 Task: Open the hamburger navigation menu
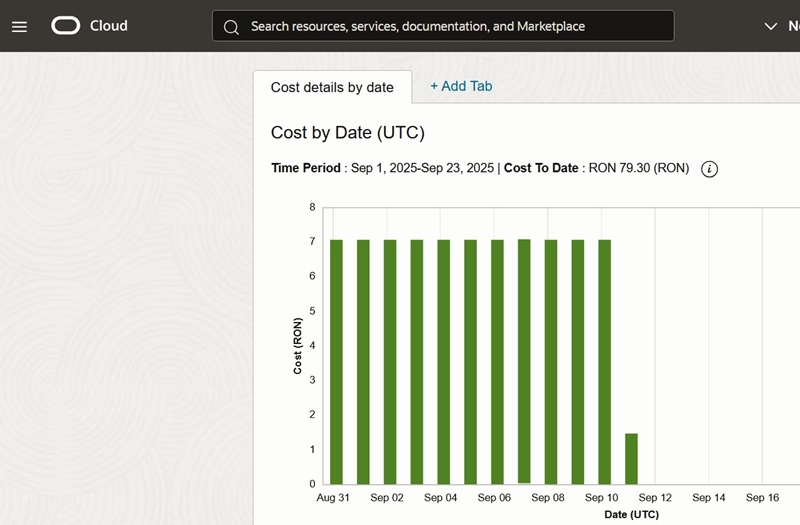click(20, 26)
